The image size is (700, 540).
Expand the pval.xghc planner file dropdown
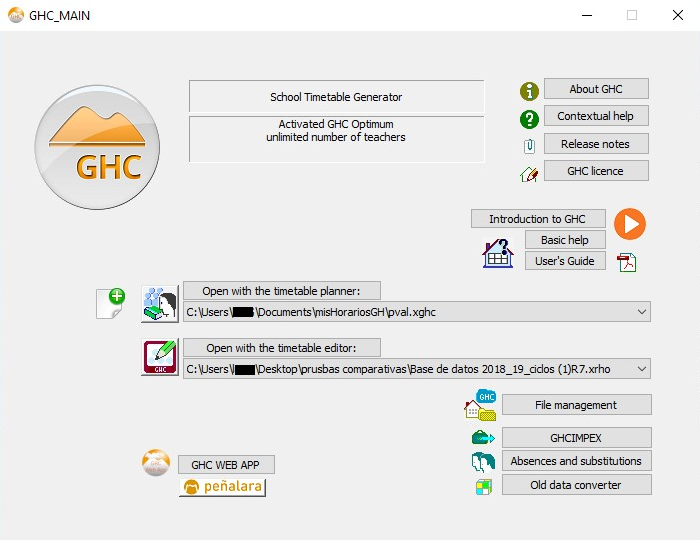click(642, 312)
